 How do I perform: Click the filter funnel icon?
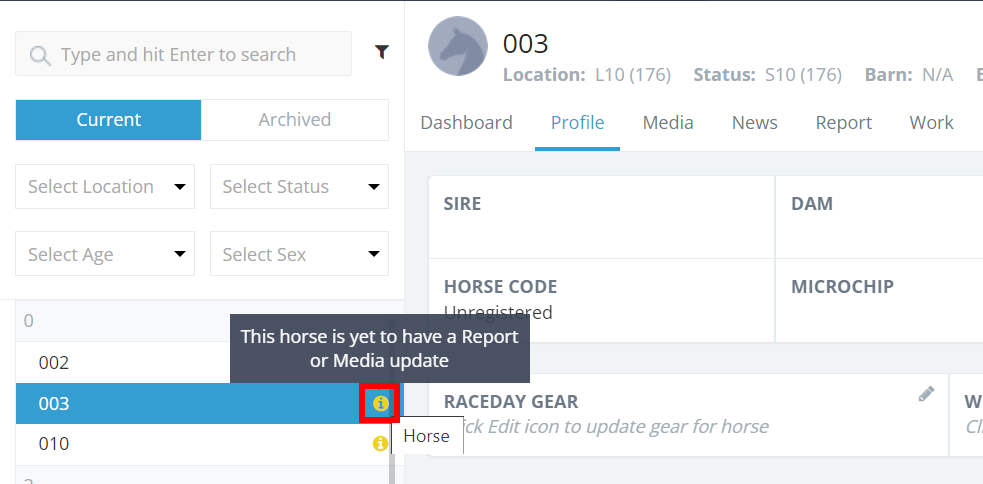click(382, 52)
